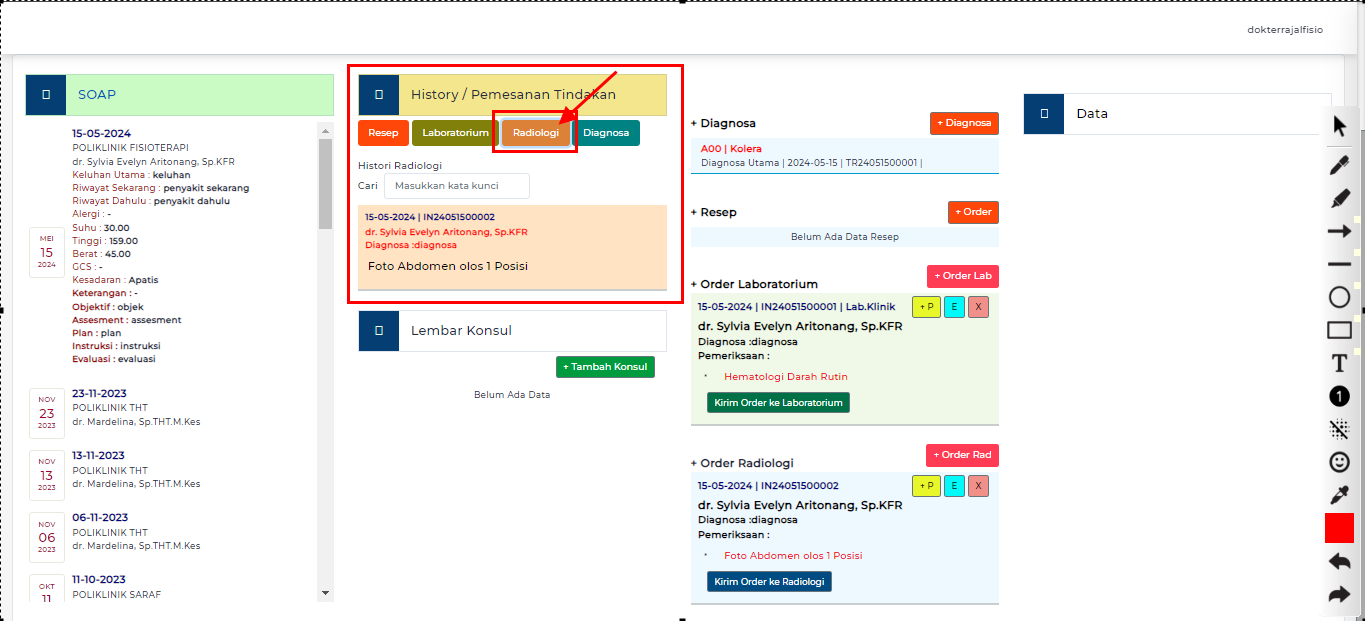This screenshot has height=621, width=1365.
Task: Collapse the Order Laboratorium section
Action: (x=694, y=284)
